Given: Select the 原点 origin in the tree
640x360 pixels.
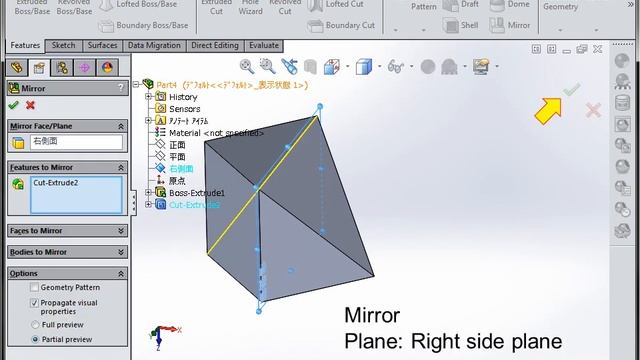Looking at the screenshot, I should pyautogui.click(x=177, y=180).
